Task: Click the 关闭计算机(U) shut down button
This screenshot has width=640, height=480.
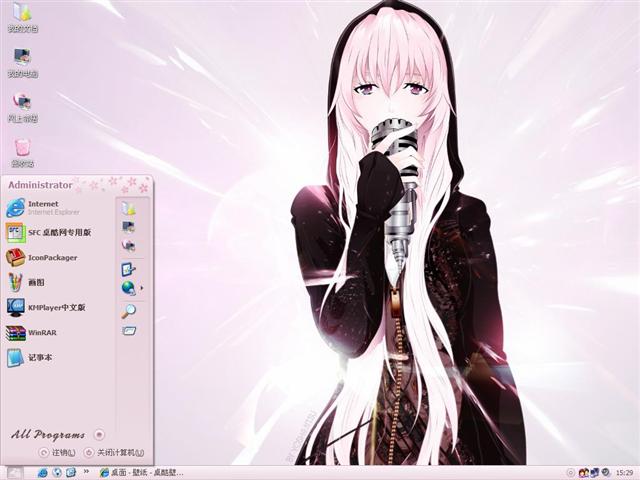Action: [x=114, y=452]
